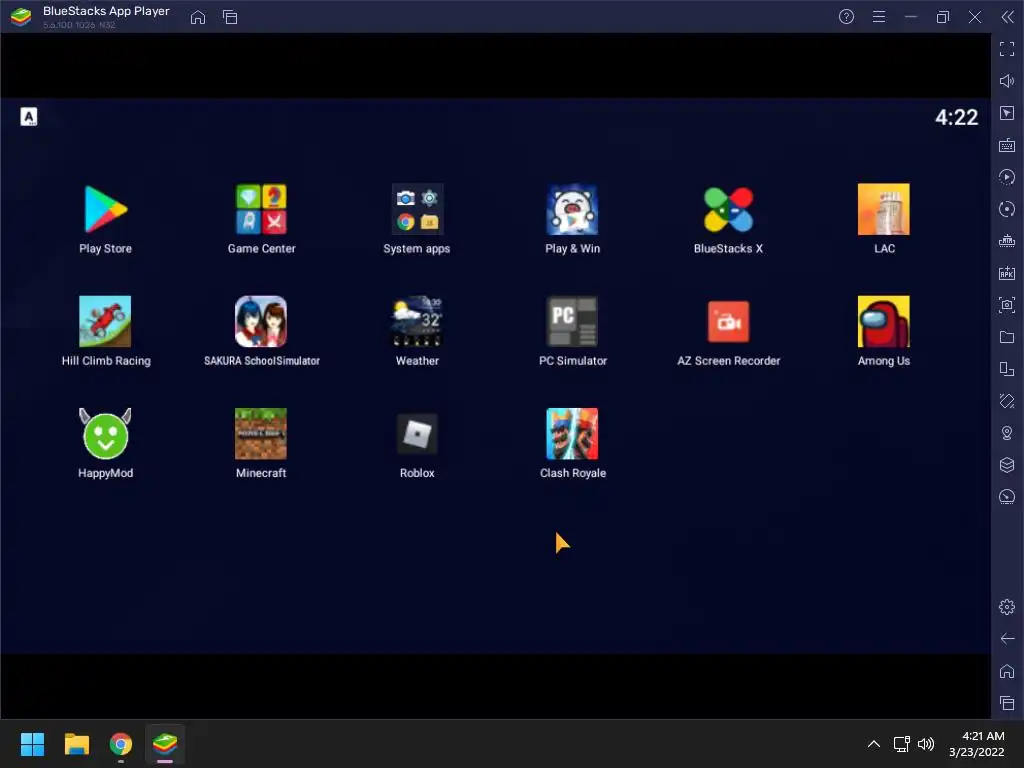Launch Game Center
The width and height of the screenshot is (1024, 768).
(261, 210)
